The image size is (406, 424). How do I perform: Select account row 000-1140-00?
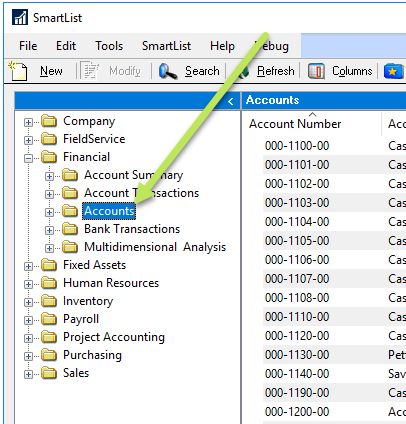[x=297, y=374]
